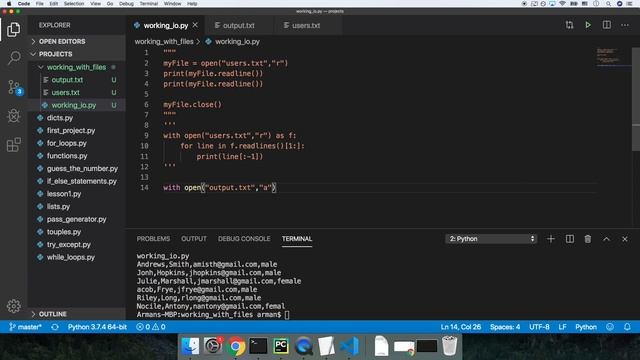Image resolution: width=640 pixels, height=360 pixels.
Task: Click the master branch indicator
Action: pos(25,327)
